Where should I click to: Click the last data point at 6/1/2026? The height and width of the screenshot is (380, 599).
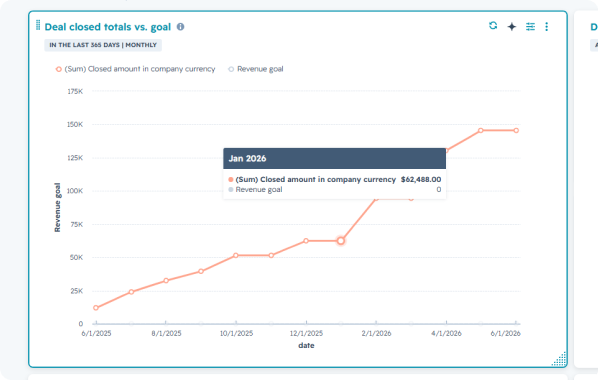coord(516,131)
